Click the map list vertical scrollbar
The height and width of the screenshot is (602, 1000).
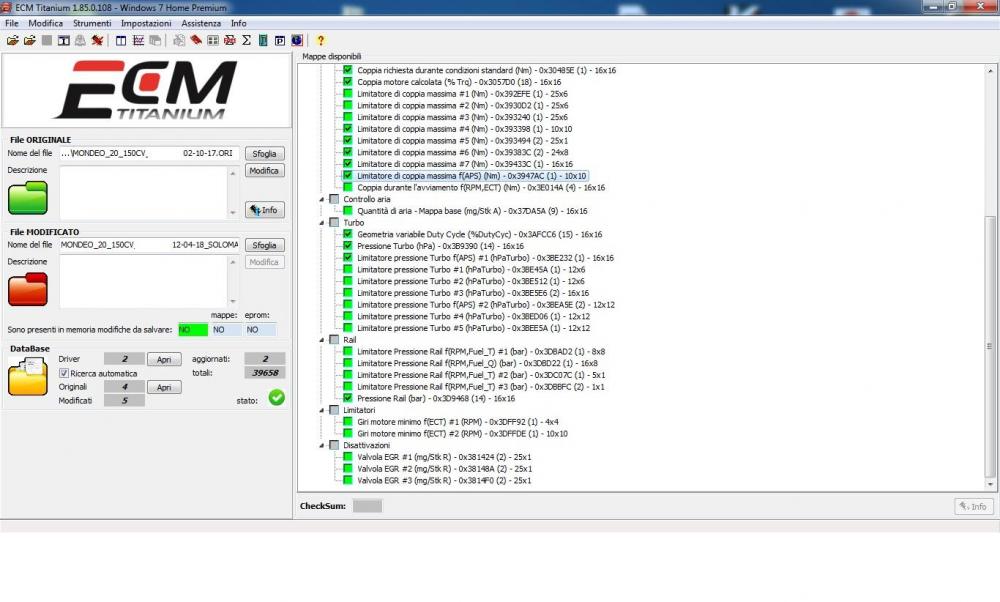[990, 300]
